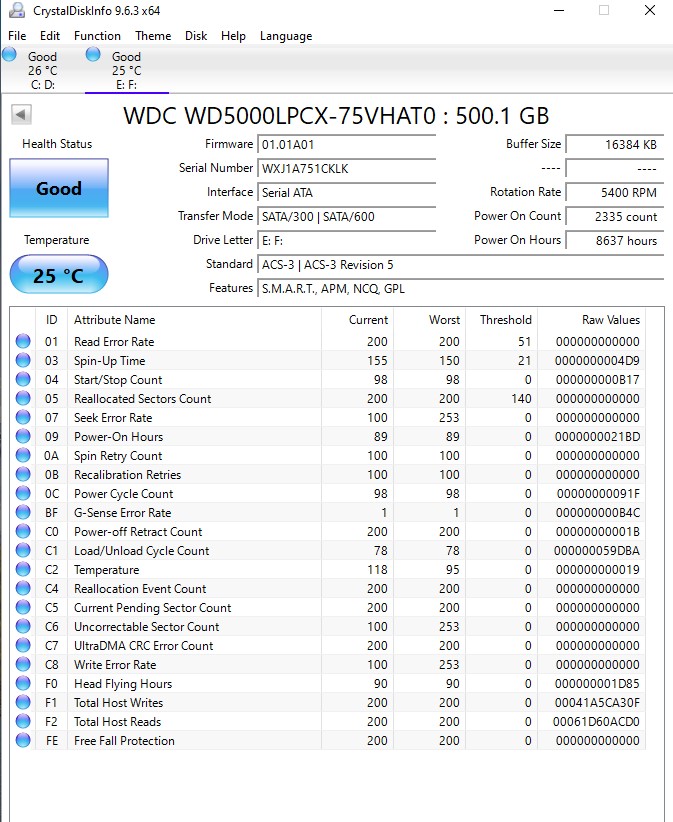
Task: Click the blue status orb for Read Error Rate
Action: click(x=23, y=341)
